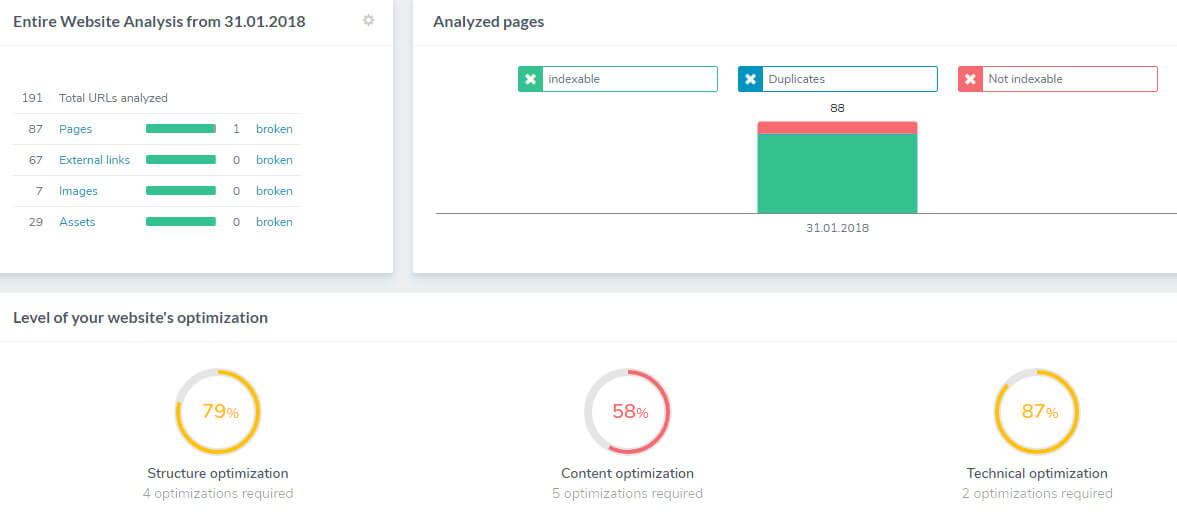Image resolution: width=1177 pixels, height=518 pixels.
Task: Click the green indexable X icon
Action: pos(531,79)
